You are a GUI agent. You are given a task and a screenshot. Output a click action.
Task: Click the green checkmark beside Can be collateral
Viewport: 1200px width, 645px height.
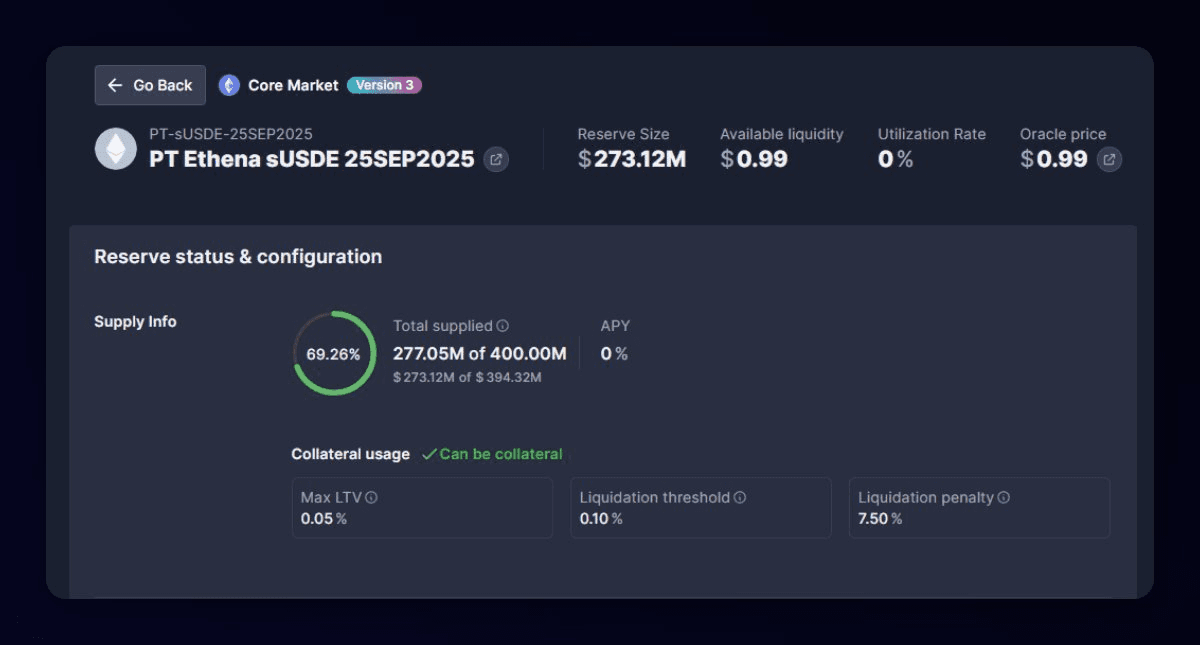coord(429,454)
